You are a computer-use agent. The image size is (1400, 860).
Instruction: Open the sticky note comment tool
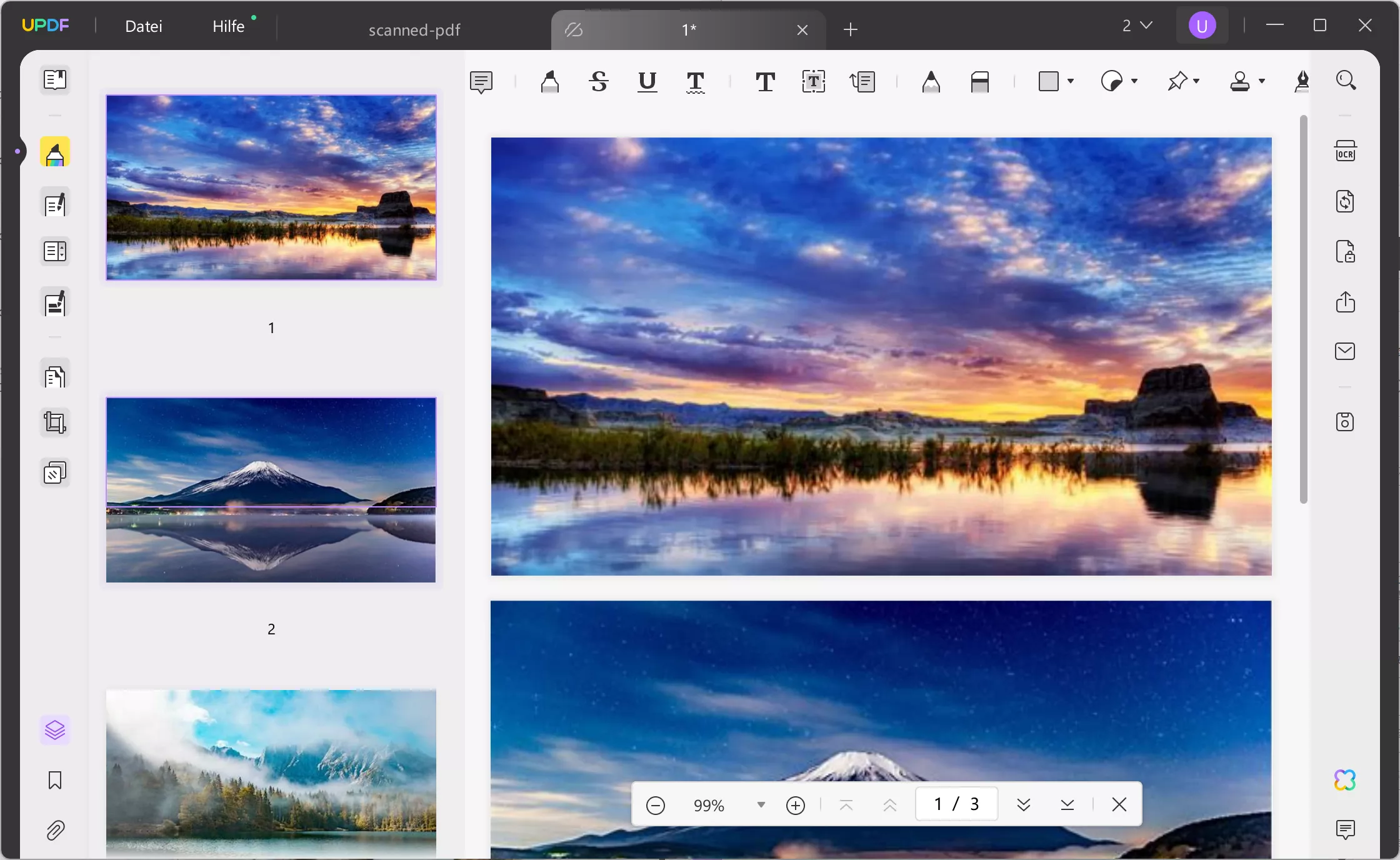click(481, 82)
